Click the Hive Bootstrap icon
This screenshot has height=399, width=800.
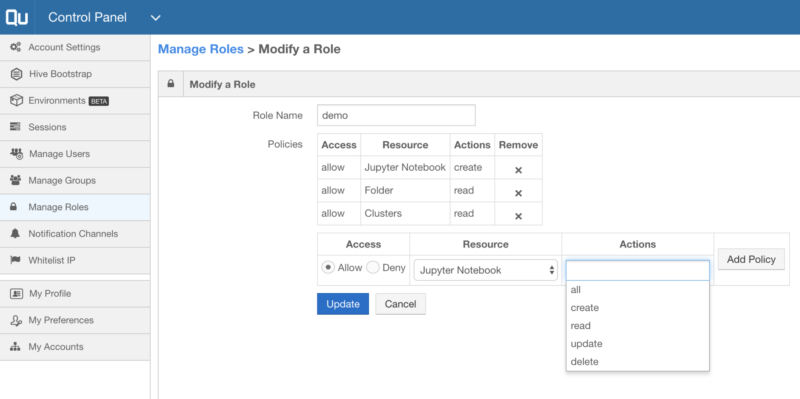(16, 74)
